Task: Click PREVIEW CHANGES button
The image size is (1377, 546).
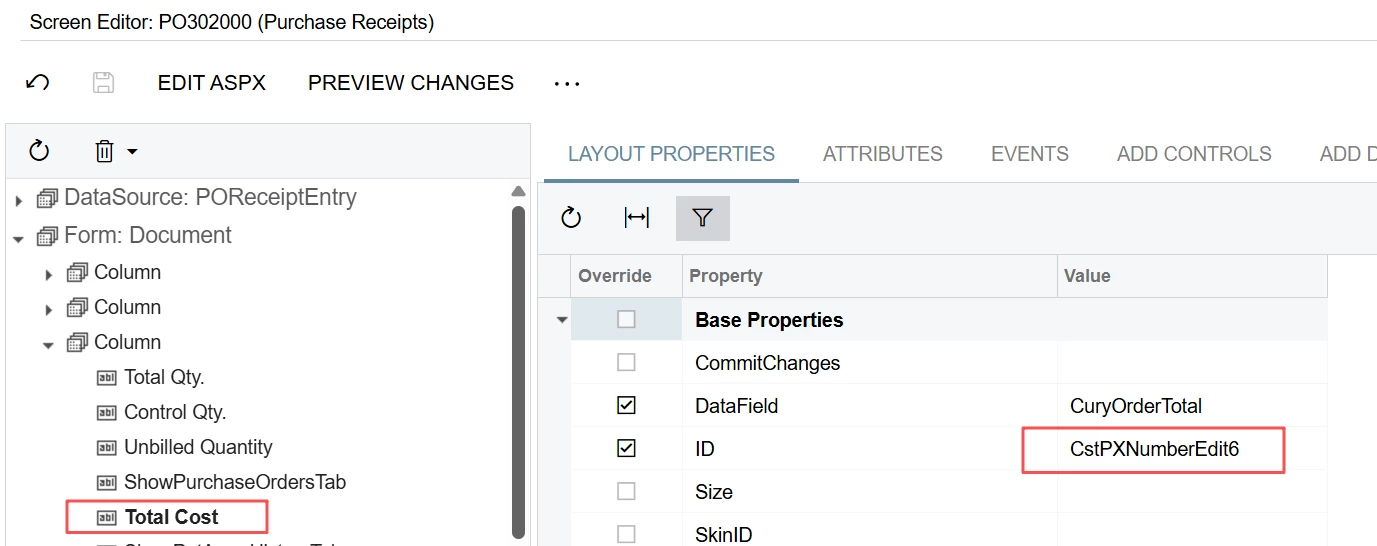Action: (411, 83)
